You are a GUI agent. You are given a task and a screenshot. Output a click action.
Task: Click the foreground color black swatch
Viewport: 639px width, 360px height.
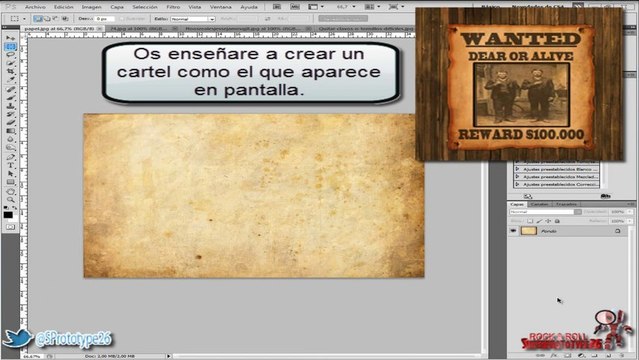point(8,214)
